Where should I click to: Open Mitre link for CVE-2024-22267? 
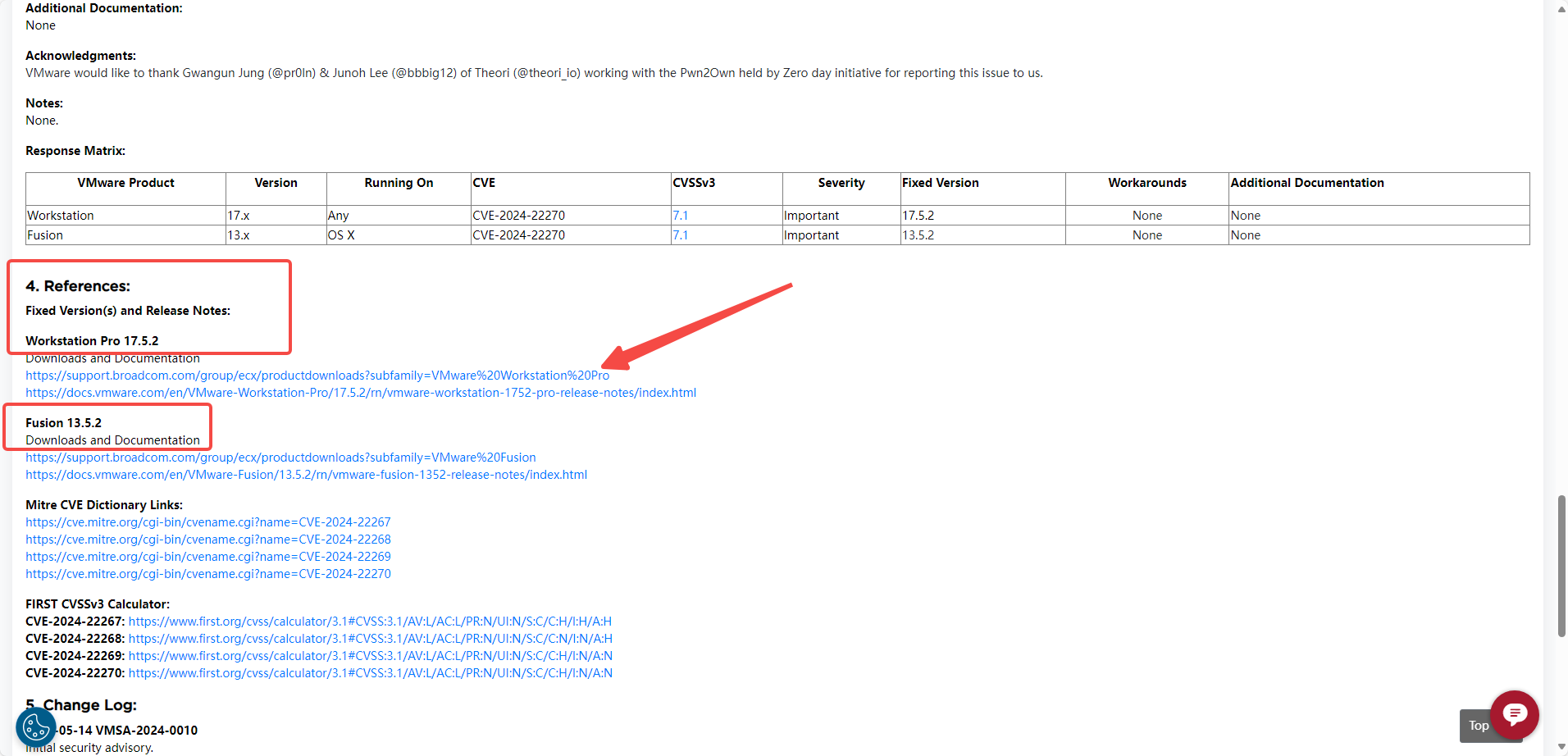208,522
